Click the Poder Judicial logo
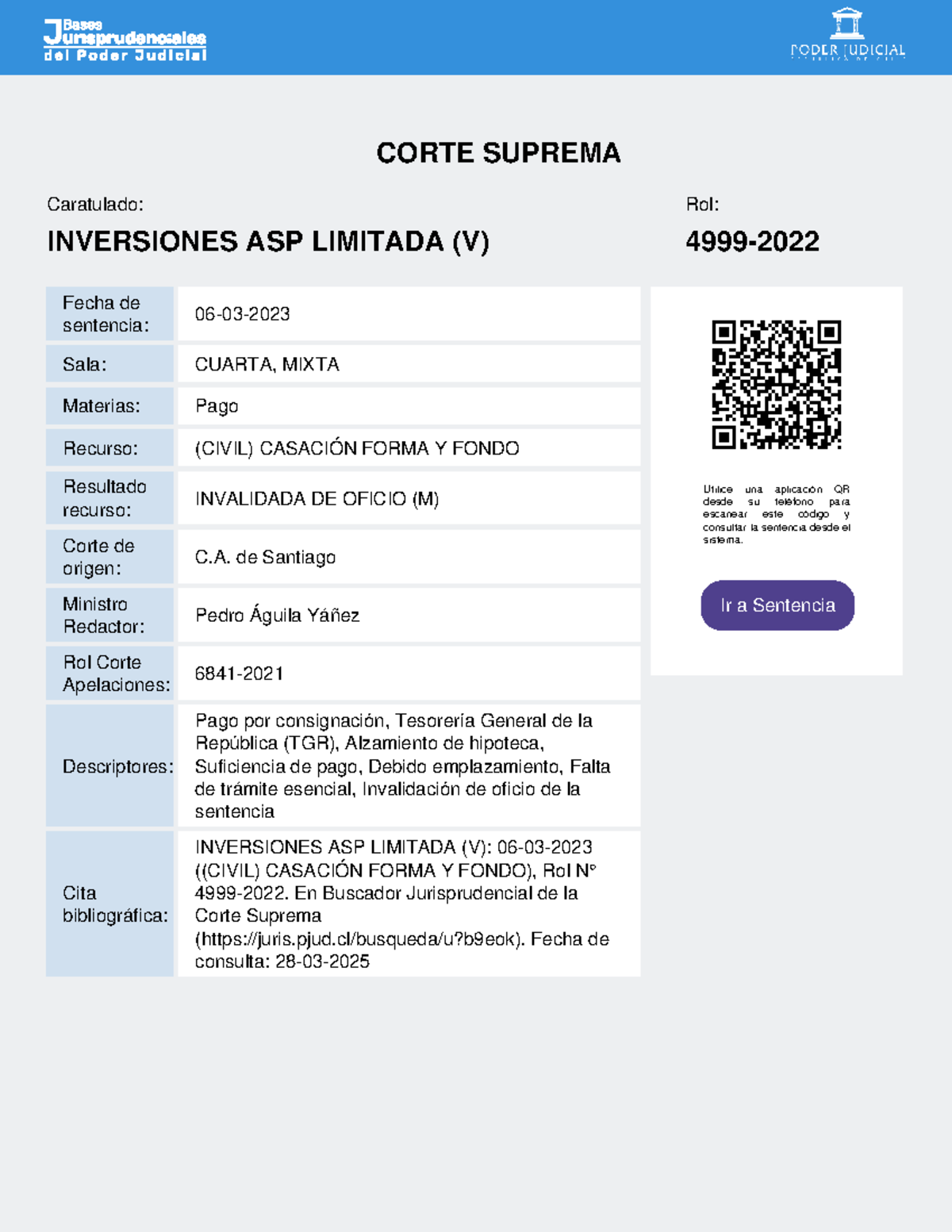Image resolution: width=952 pixels, height=1232 pixels. pos(847,35)
